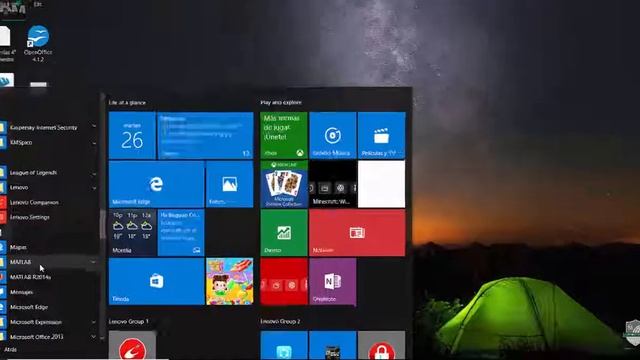
Task: Open the red tile left of OneNote
Action: click(x=284, y=281)
